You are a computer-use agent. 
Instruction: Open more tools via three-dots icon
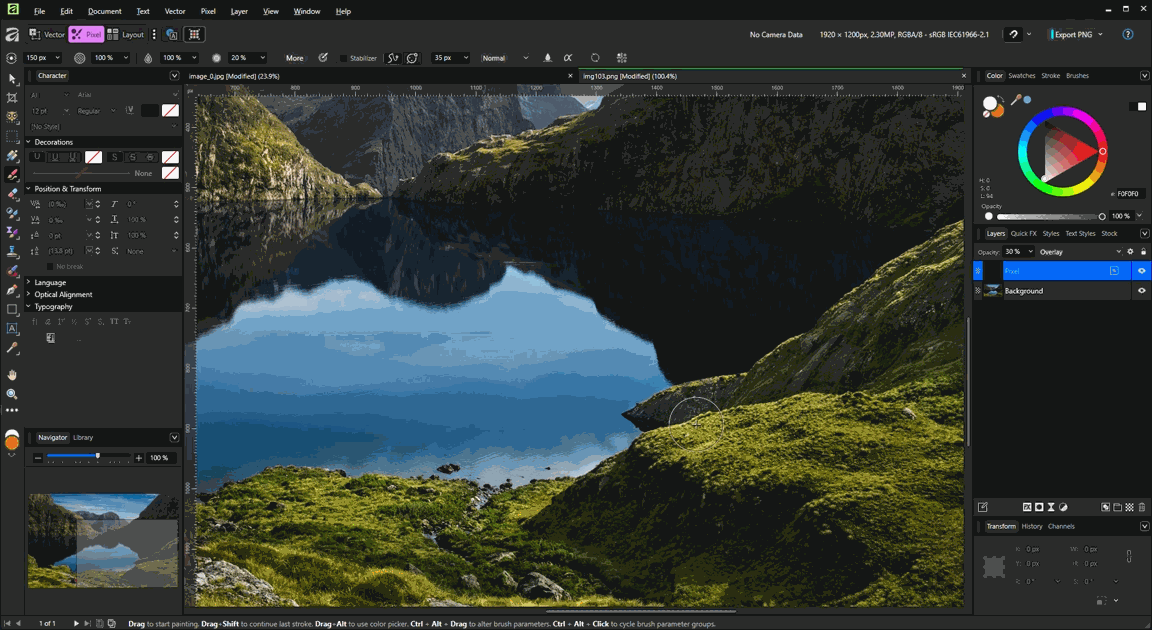pyautogui.click(x=12, y=410)
